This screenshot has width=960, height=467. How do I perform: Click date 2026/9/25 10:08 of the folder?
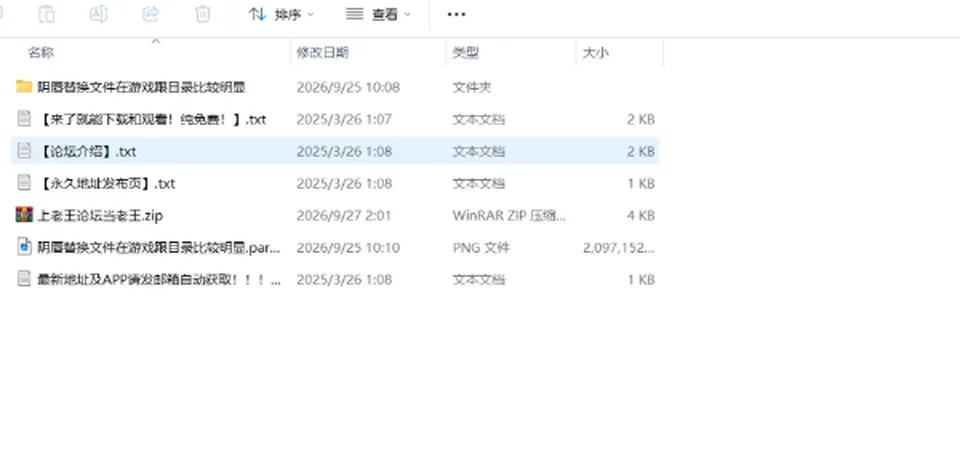point(348,87)
